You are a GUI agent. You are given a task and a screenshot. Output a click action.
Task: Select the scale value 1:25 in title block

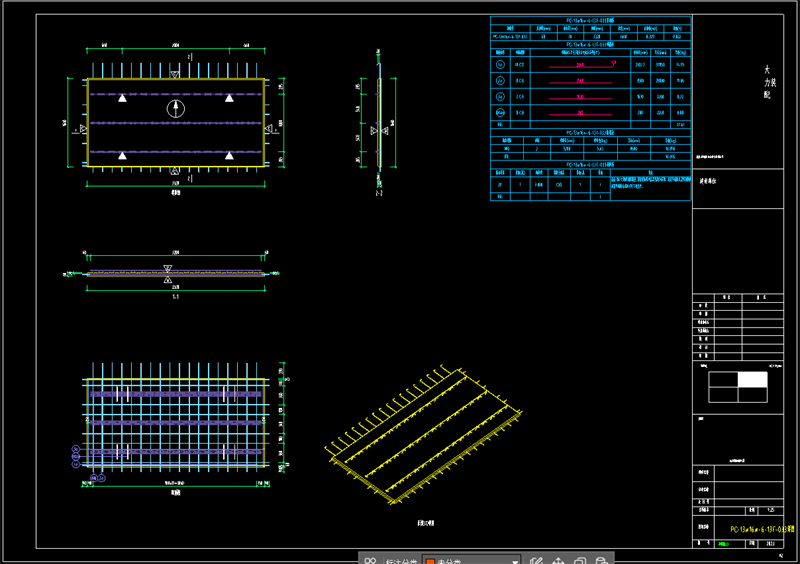(x=770, y=510)
